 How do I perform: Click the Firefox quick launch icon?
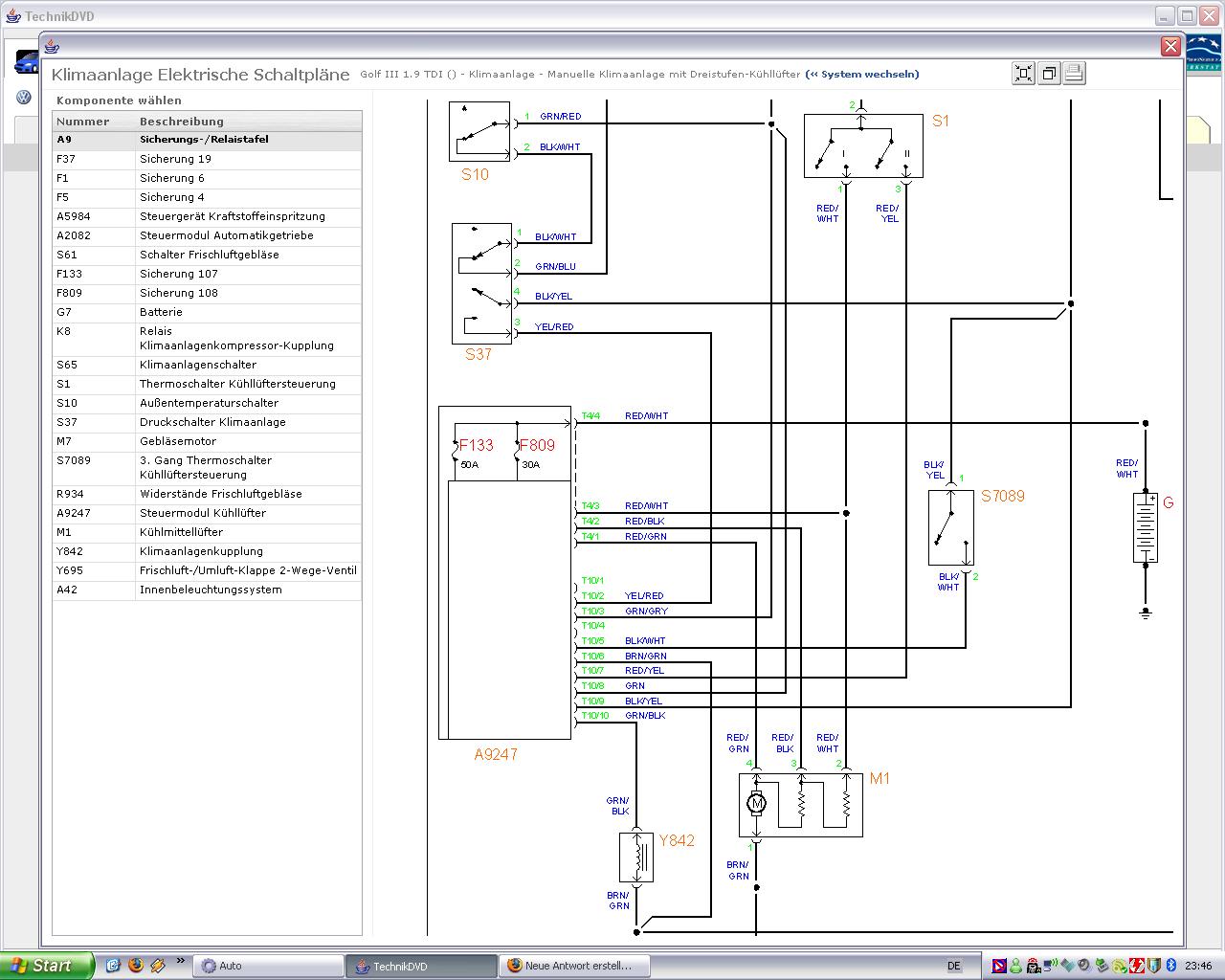[135, 966]
